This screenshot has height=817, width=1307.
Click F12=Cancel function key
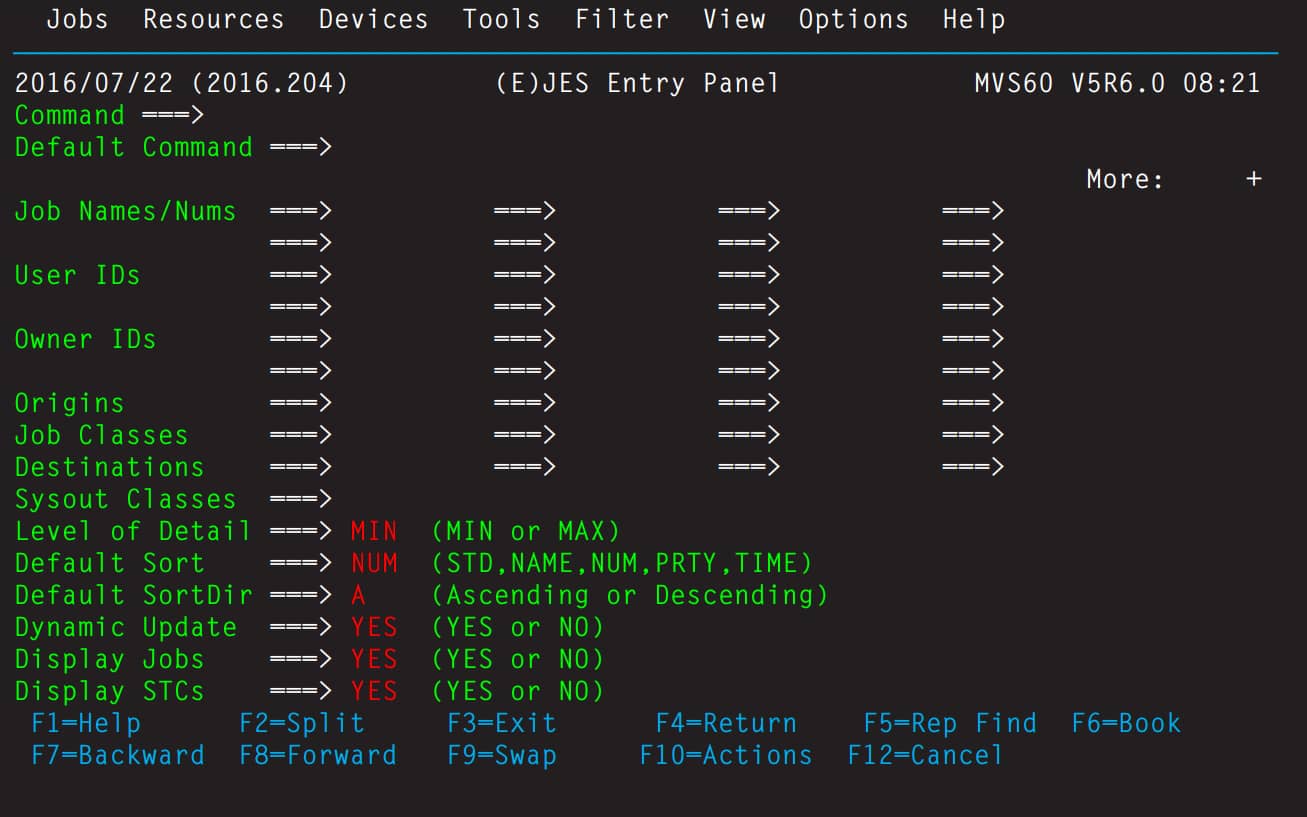click(925, 755)
